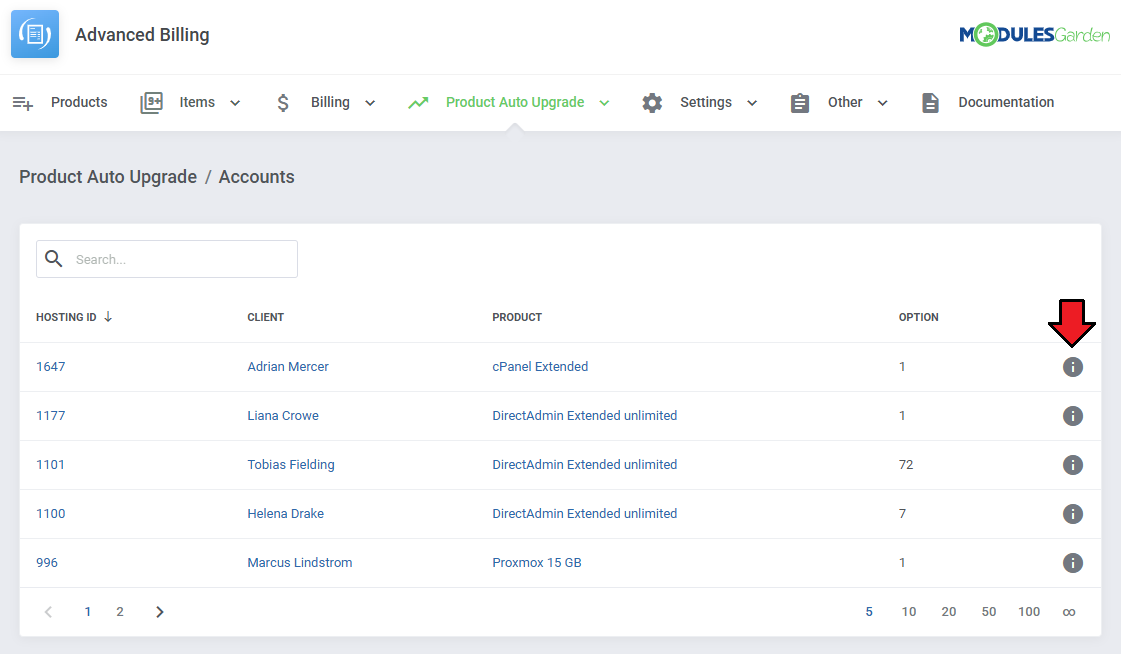Click the Billing dollar sign icon

point(283,103)
